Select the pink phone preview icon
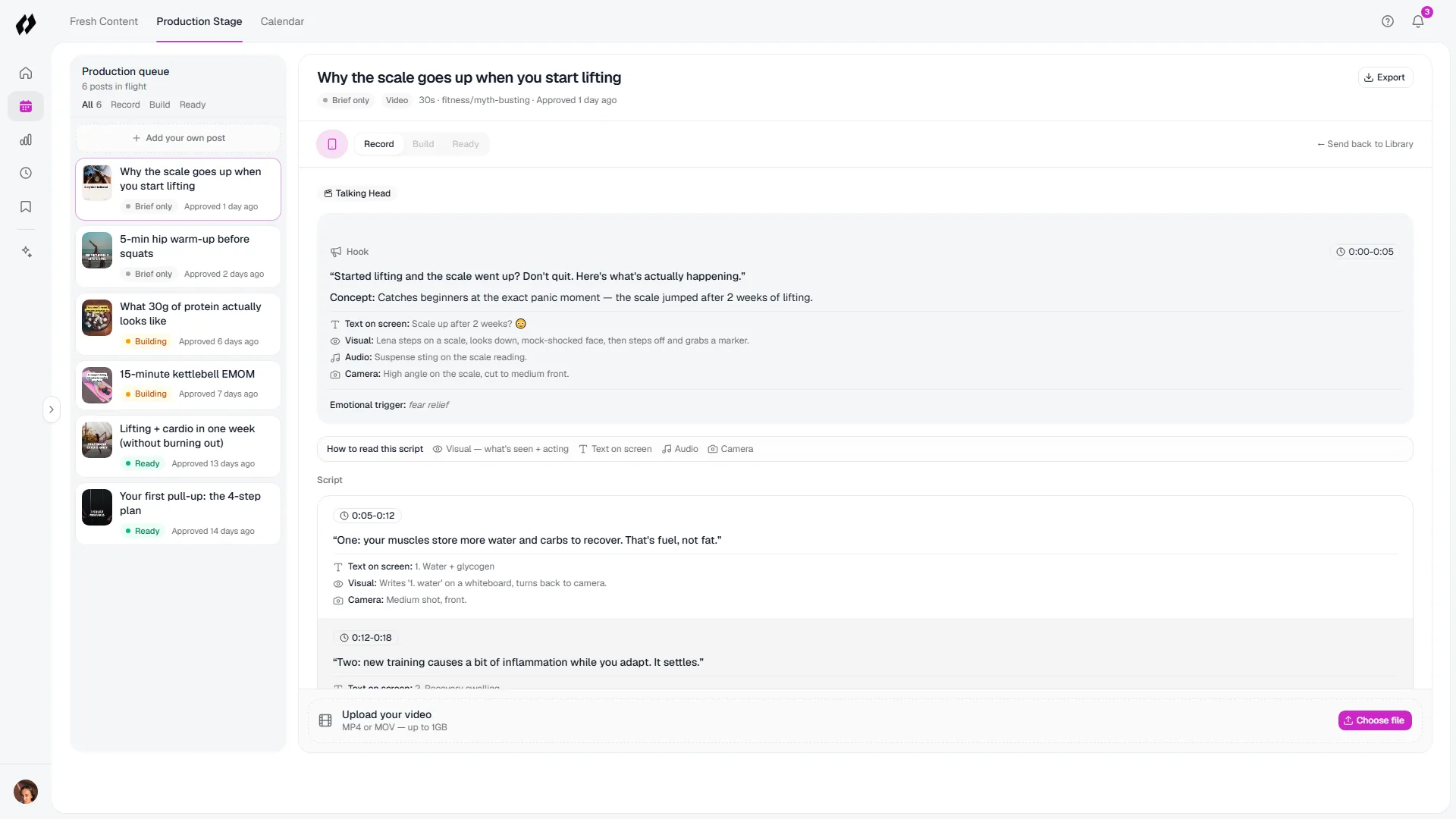This screenshot has height=819, width=1456. pyautogui.click(x=332, y=144)
